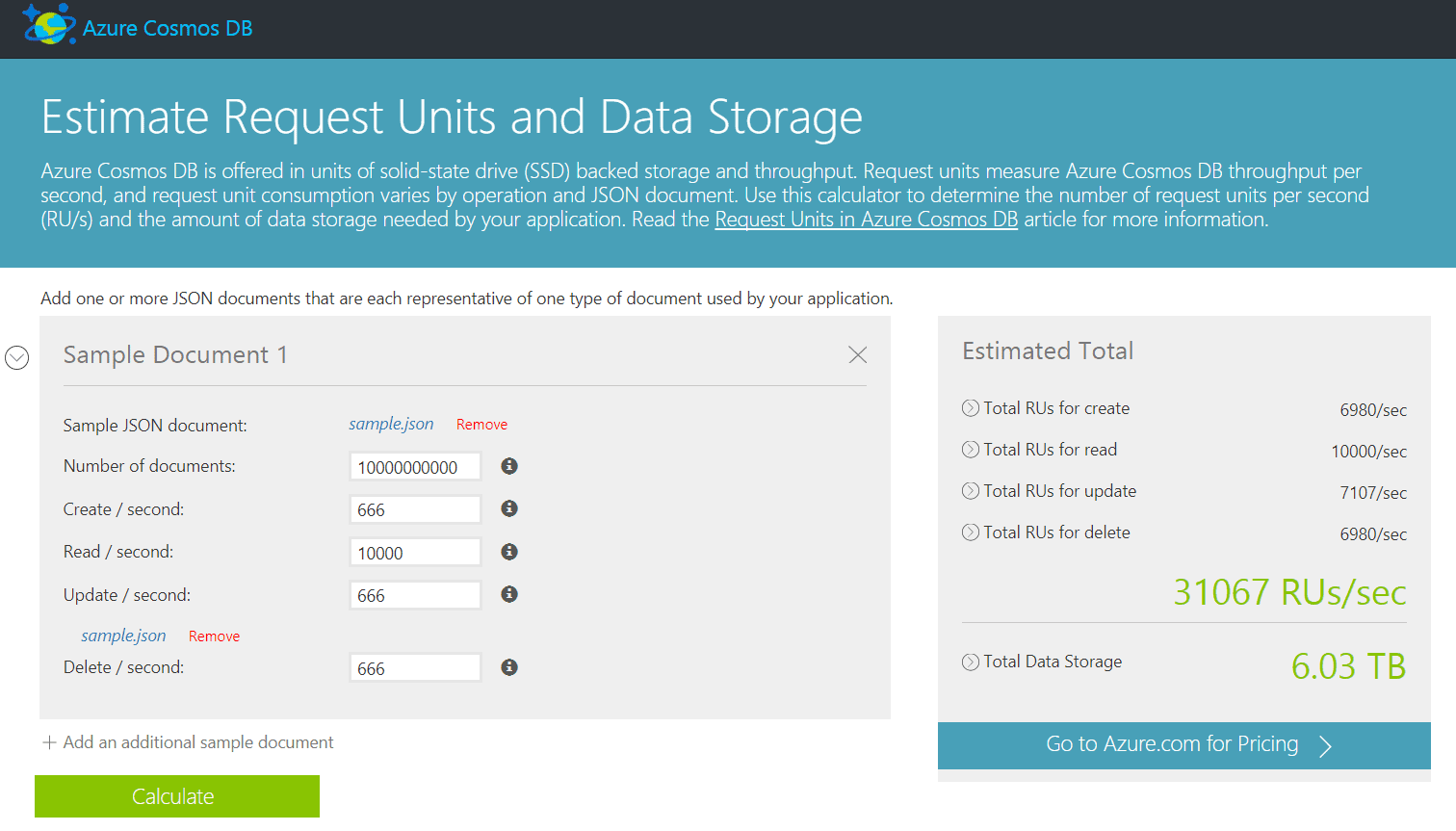Show info icon for Update / second
Image resolution: width=1456 pixels, height=831 pixels.
pyautogui.click(x=509, y=594)
